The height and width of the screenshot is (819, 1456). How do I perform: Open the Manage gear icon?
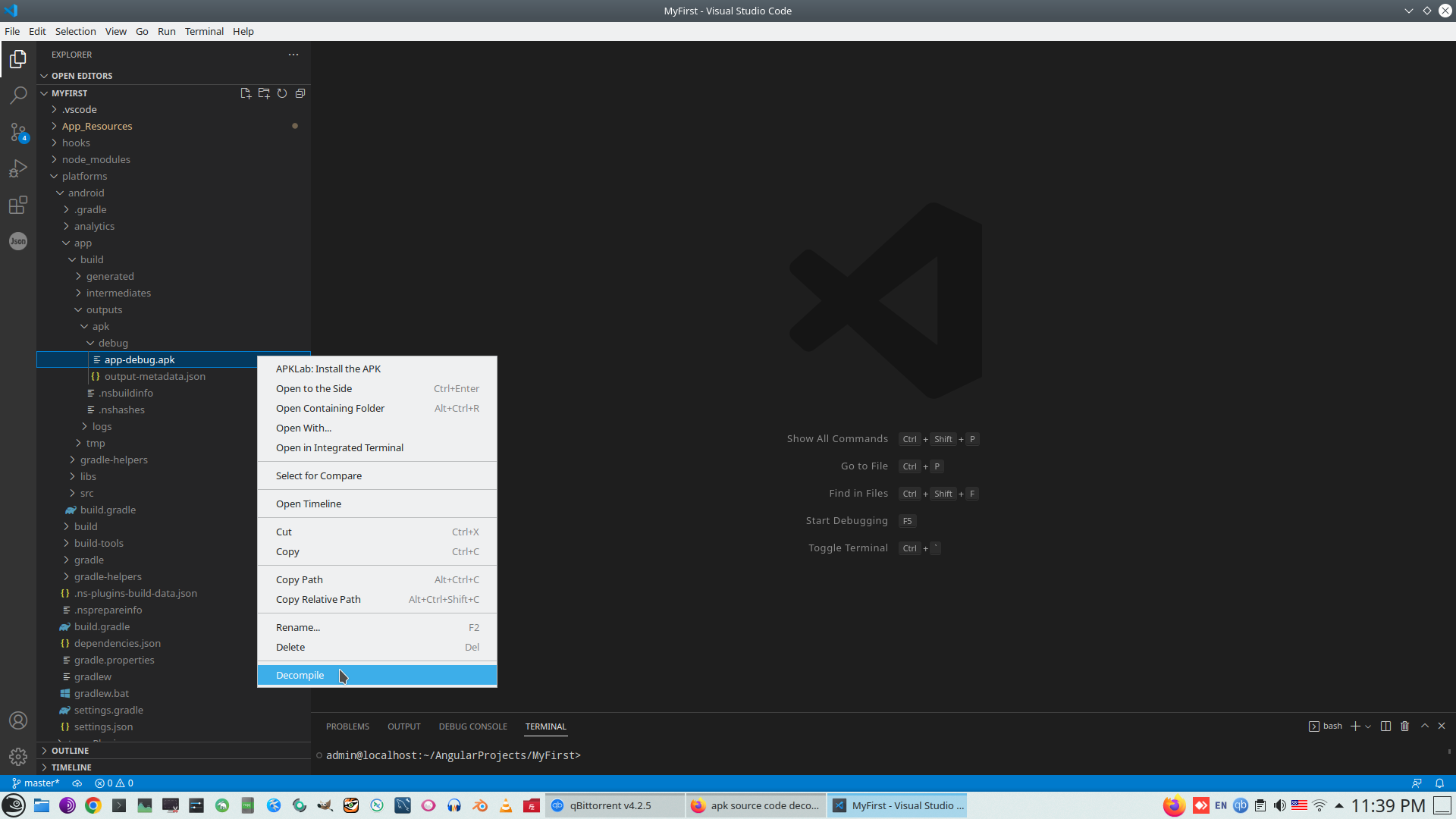pyautogui.click(x=18, y=757)
